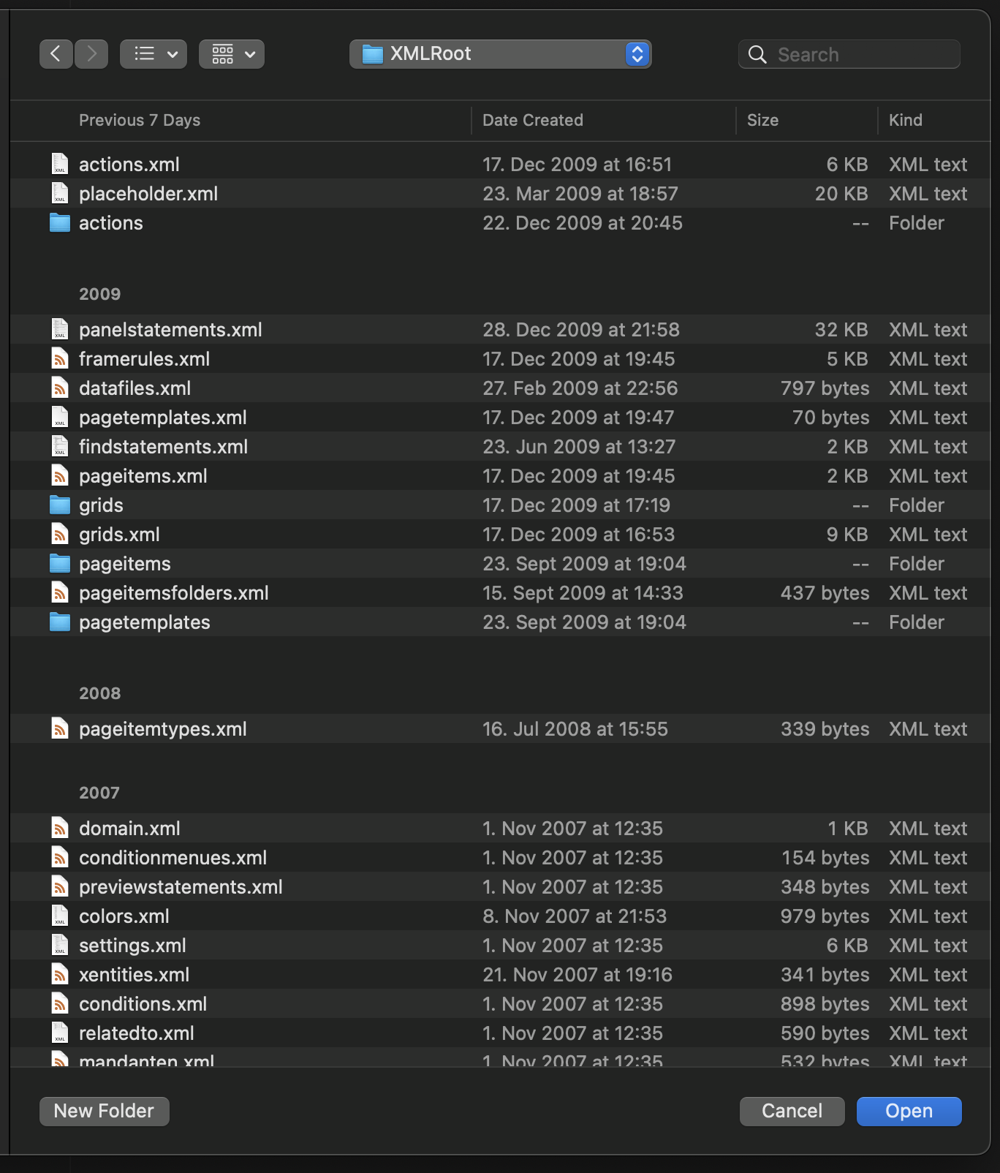1000x1173 pixels.
Task: Click the domain.xml file name
Action: pyautogui.click(x=129, y=828)
